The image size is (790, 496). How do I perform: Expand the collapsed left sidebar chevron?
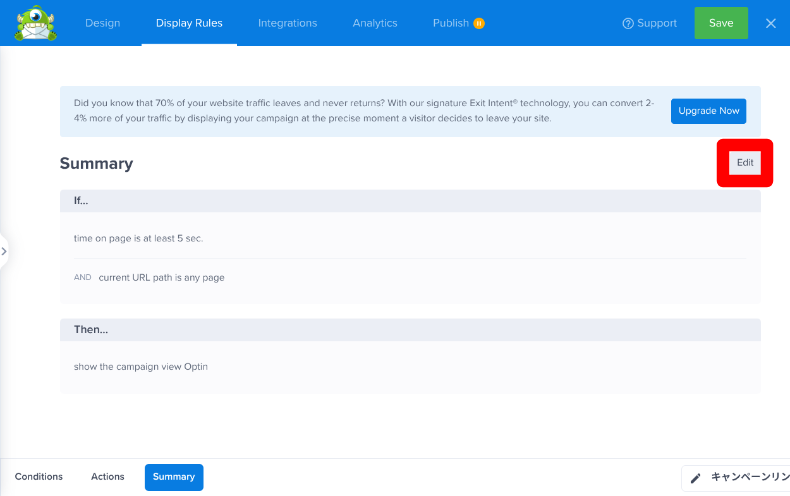pos(4,251)
